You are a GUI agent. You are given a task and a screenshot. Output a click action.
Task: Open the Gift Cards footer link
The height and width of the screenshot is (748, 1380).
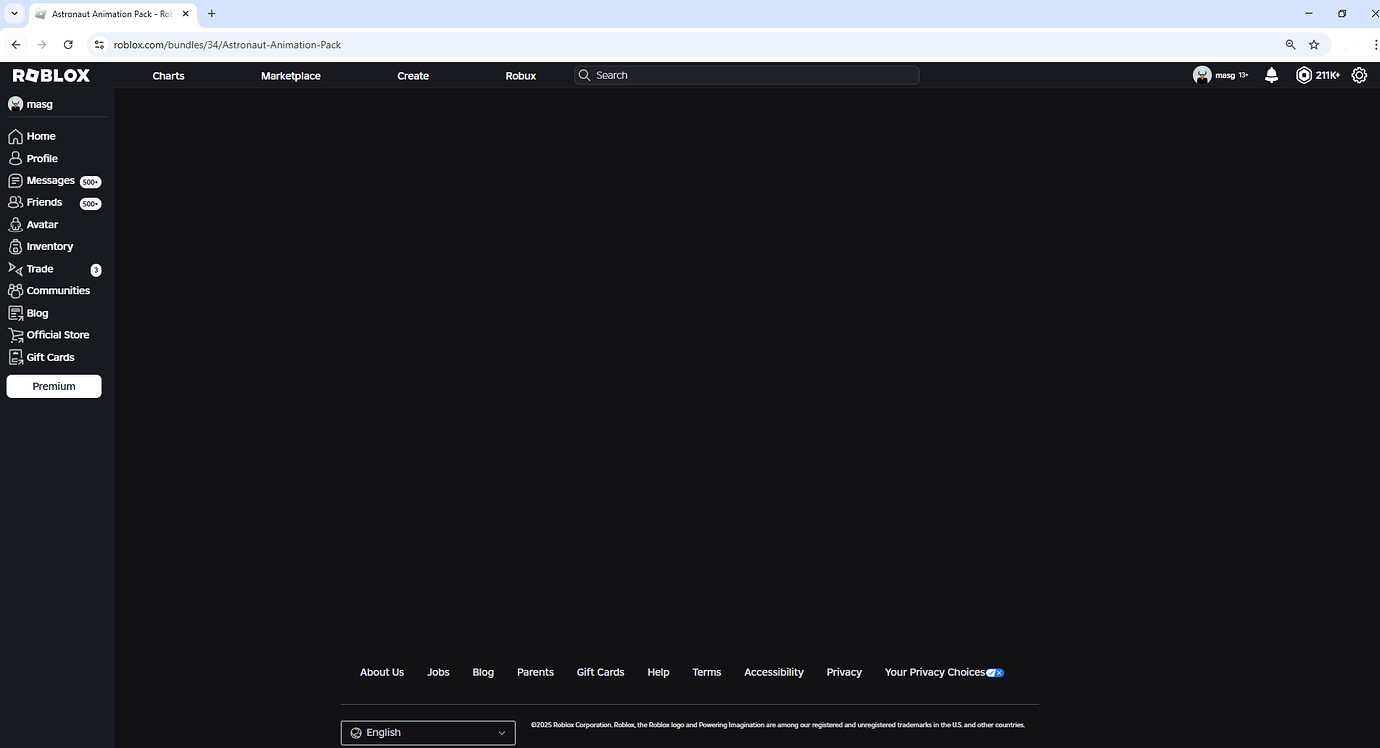[x=600, y=672]
